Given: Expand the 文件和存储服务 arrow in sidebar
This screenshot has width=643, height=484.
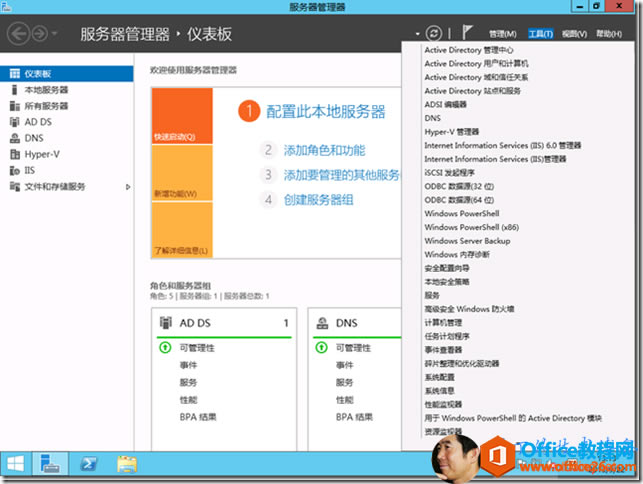Looking at the screenshot, I should point(128,187).
